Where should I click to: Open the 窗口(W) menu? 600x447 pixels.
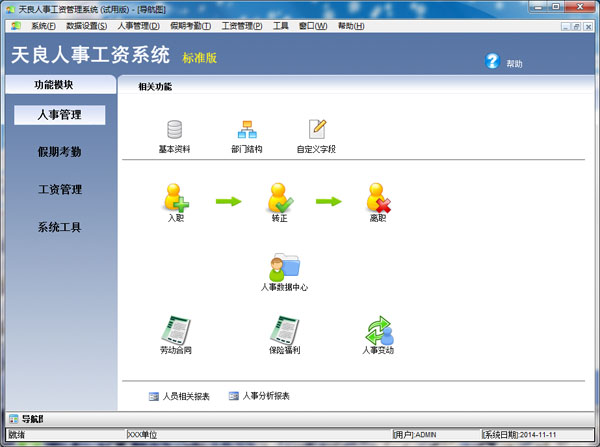click(313, 26)
